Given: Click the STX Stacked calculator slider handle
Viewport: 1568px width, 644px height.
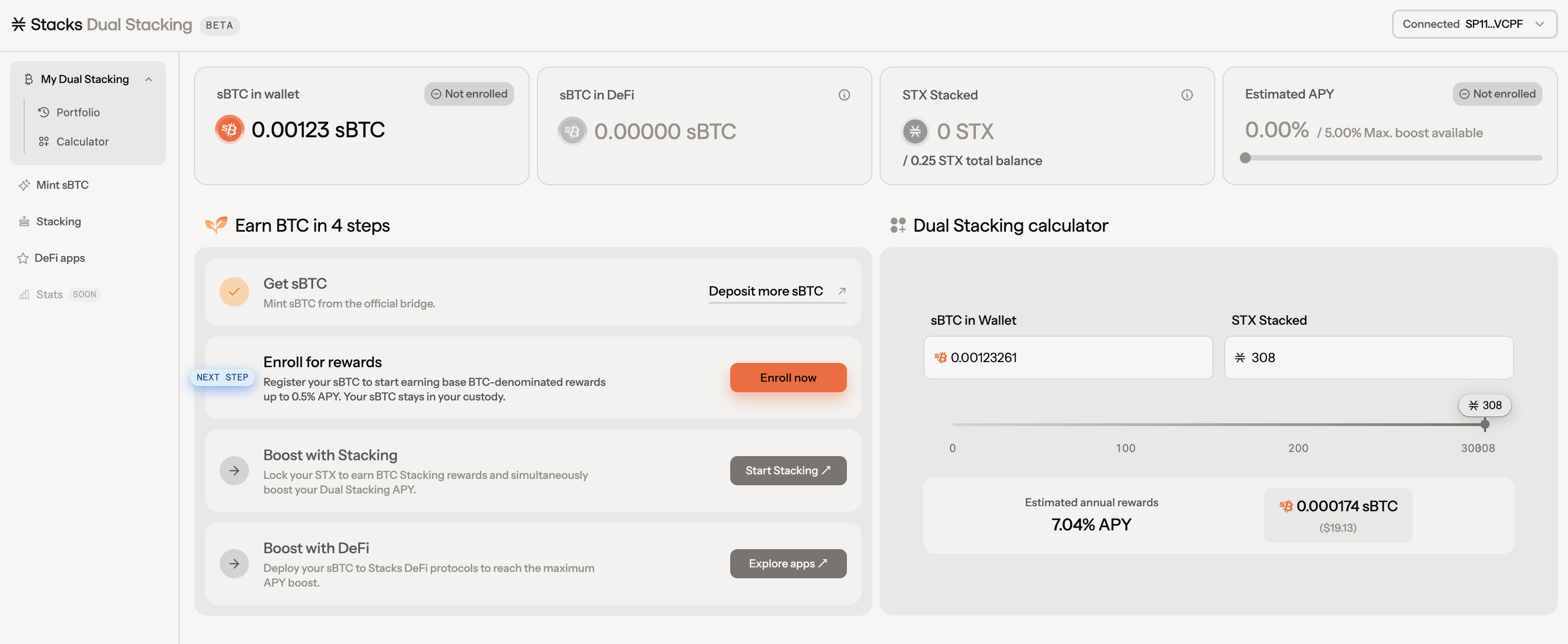Looking at the screenshot, I should tap(1485, 424).
